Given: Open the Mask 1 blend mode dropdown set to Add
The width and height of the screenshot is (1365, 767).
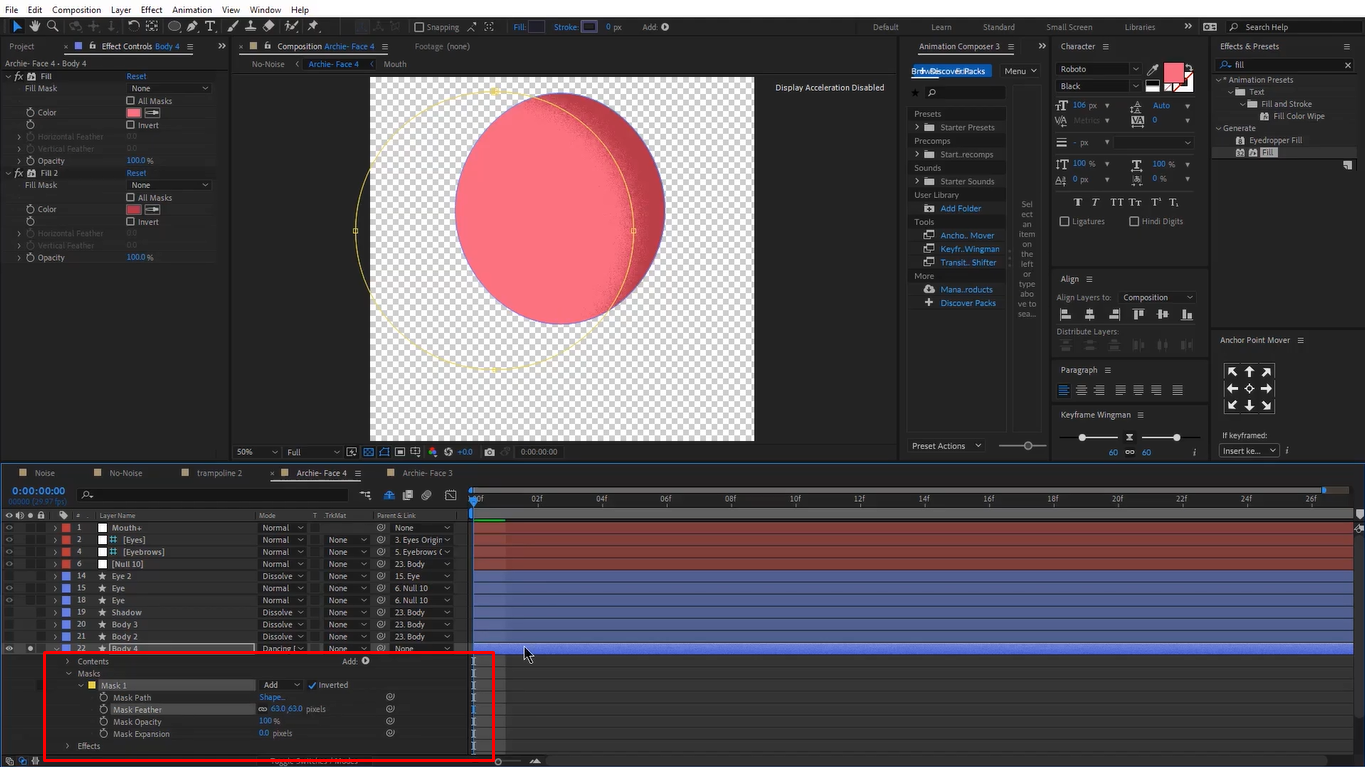Looking at the screenshot, I should [x=282, y=685].
